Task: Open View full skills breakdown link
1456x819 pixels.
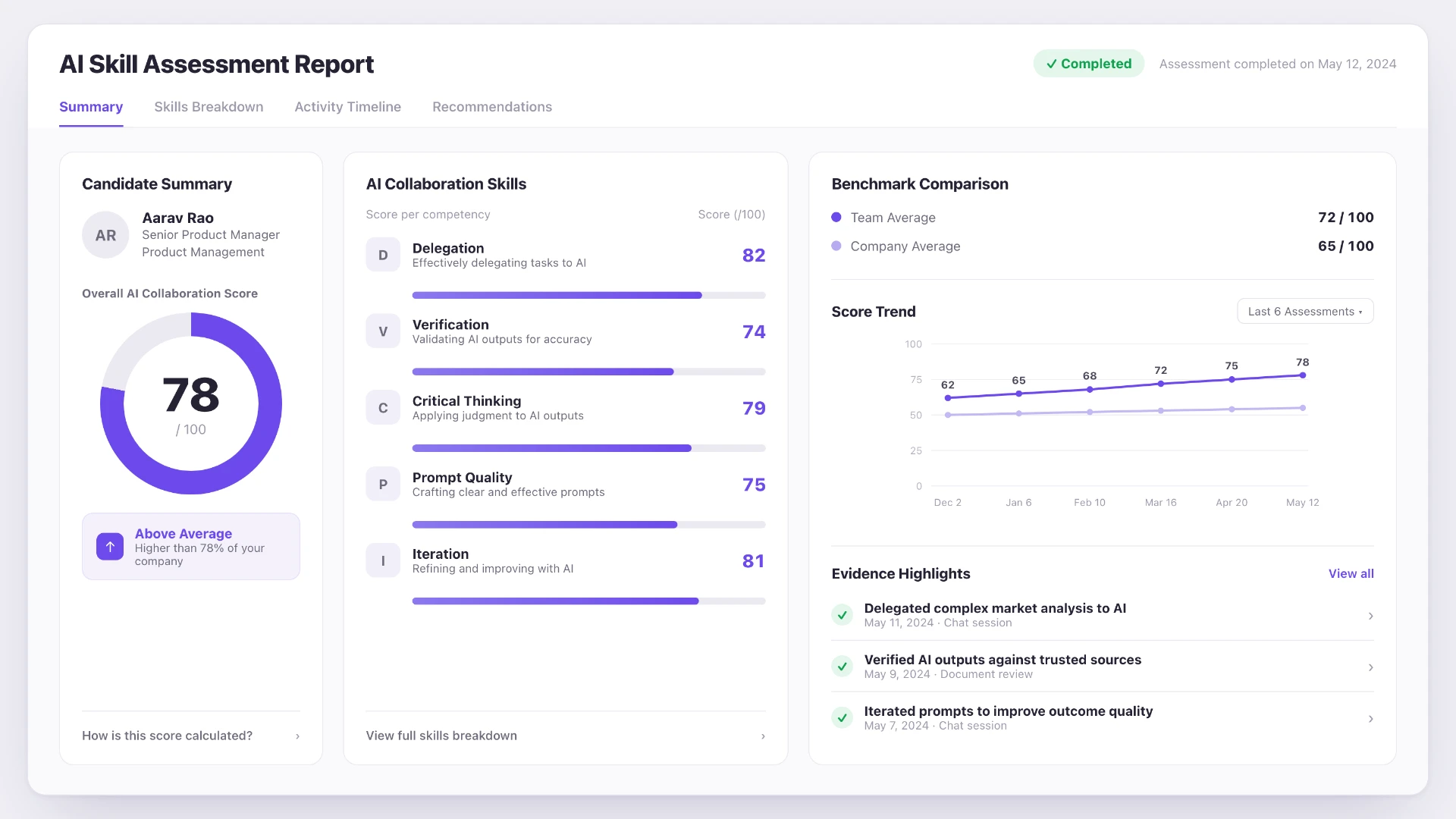Action: tap(566, 736)
